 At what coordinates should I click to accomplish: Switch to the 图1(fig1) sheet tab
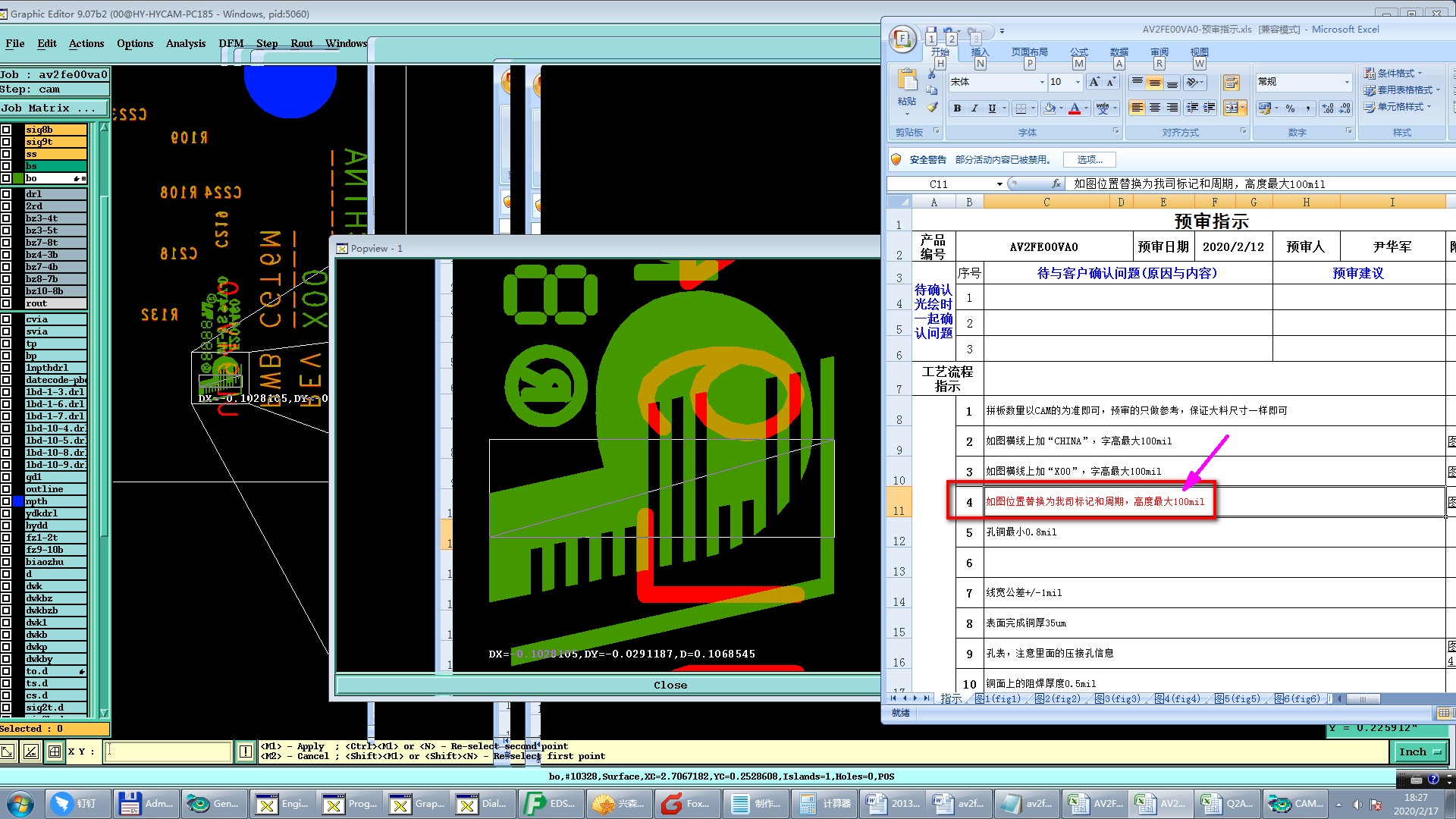999,698
